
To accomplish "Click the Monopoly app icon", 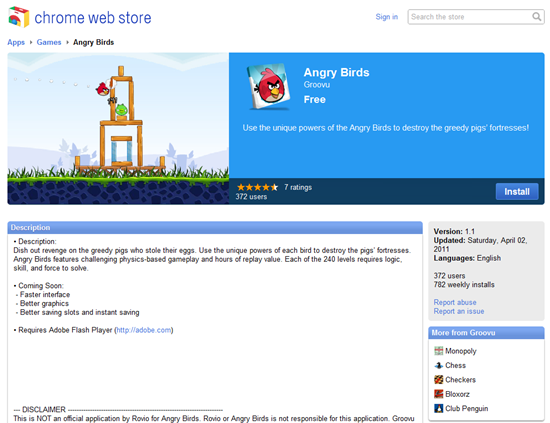I will tap(438, 351).
